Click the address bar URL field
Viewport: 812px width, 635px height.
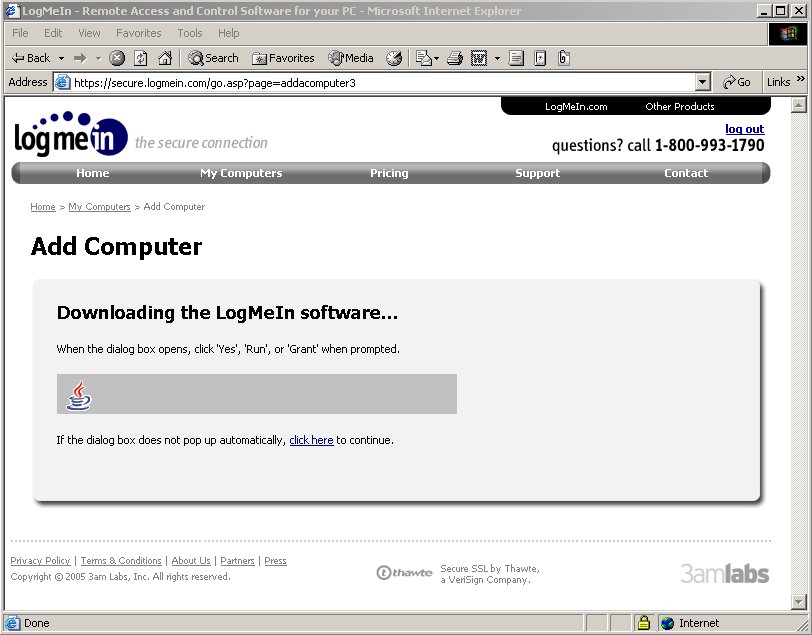pyautogui.click(x=383, y=82)
